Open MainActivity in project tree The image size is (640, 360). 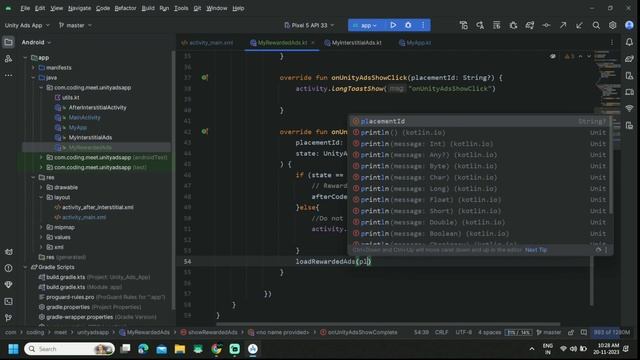tap(84, 118)
